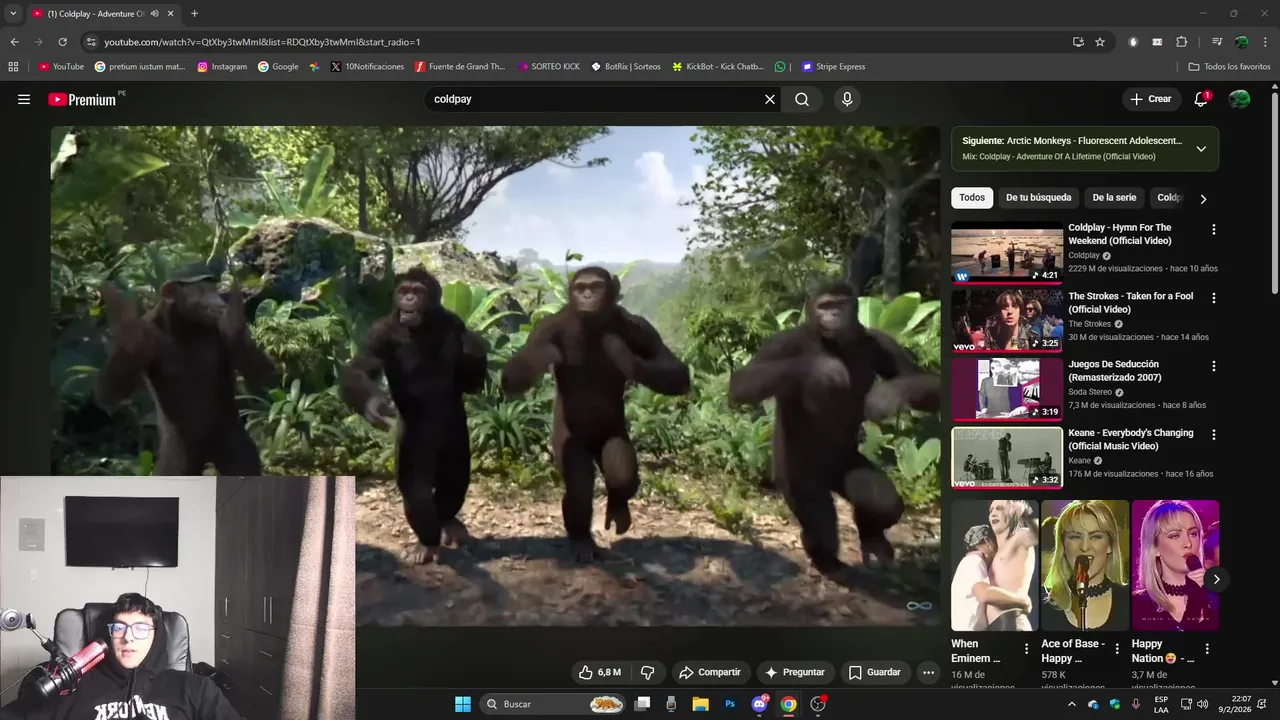Open Chrome extensions puzzle icon
The height and width of the screenshot is (720, 1280).
coord(1181,42)
